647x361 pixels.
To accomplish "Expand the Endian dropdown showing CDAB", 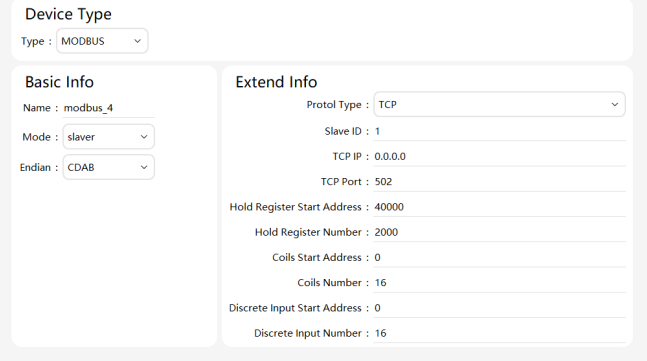I will (x=109, y=167).
